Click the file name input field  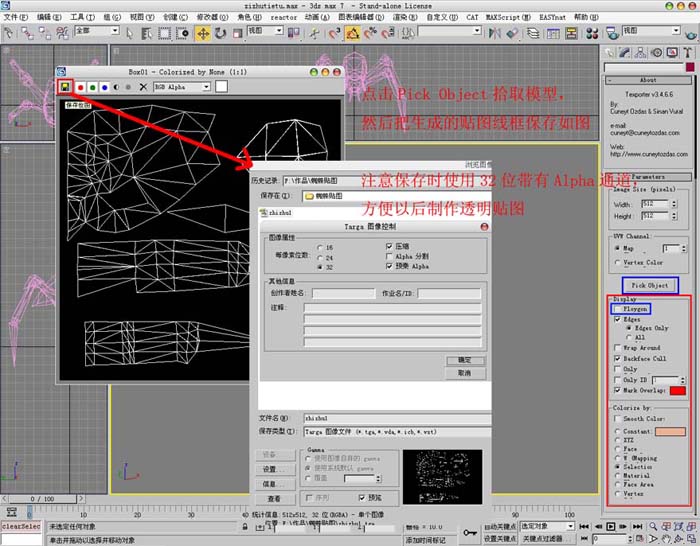click(x=397, y=418)
